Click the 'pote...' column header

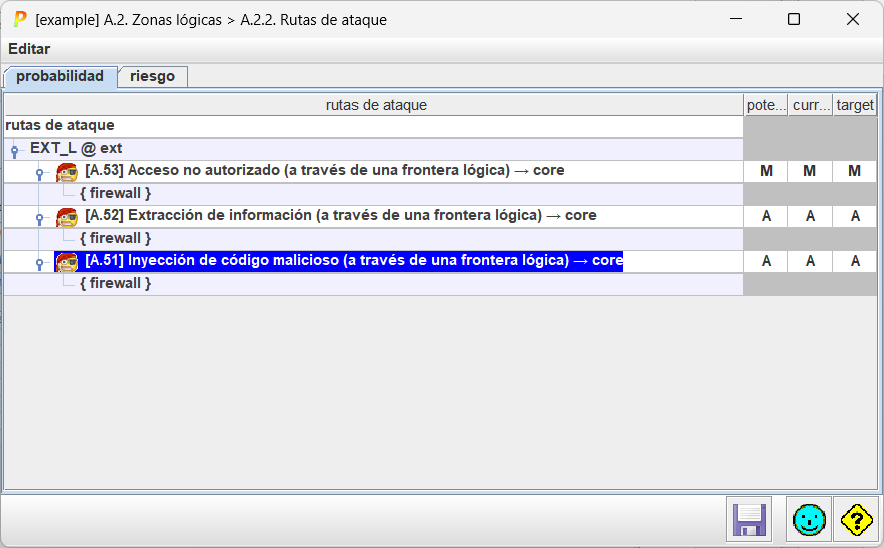pos(766,105)
